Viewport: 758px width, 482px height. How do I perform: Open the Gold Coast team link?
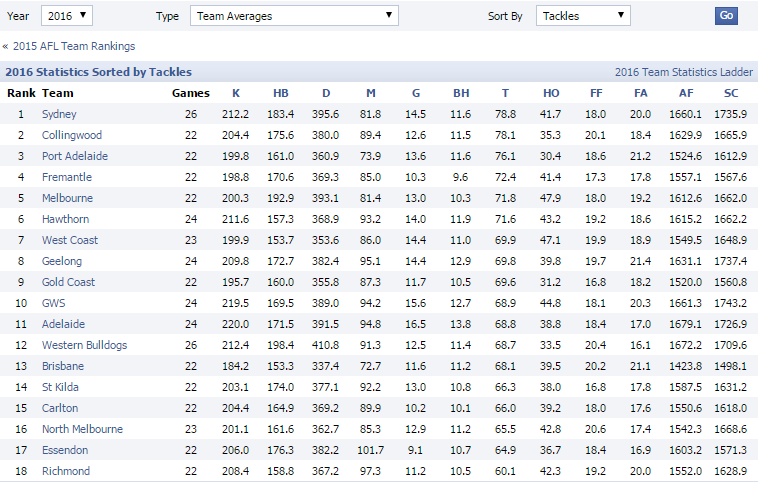coord(68,282)
